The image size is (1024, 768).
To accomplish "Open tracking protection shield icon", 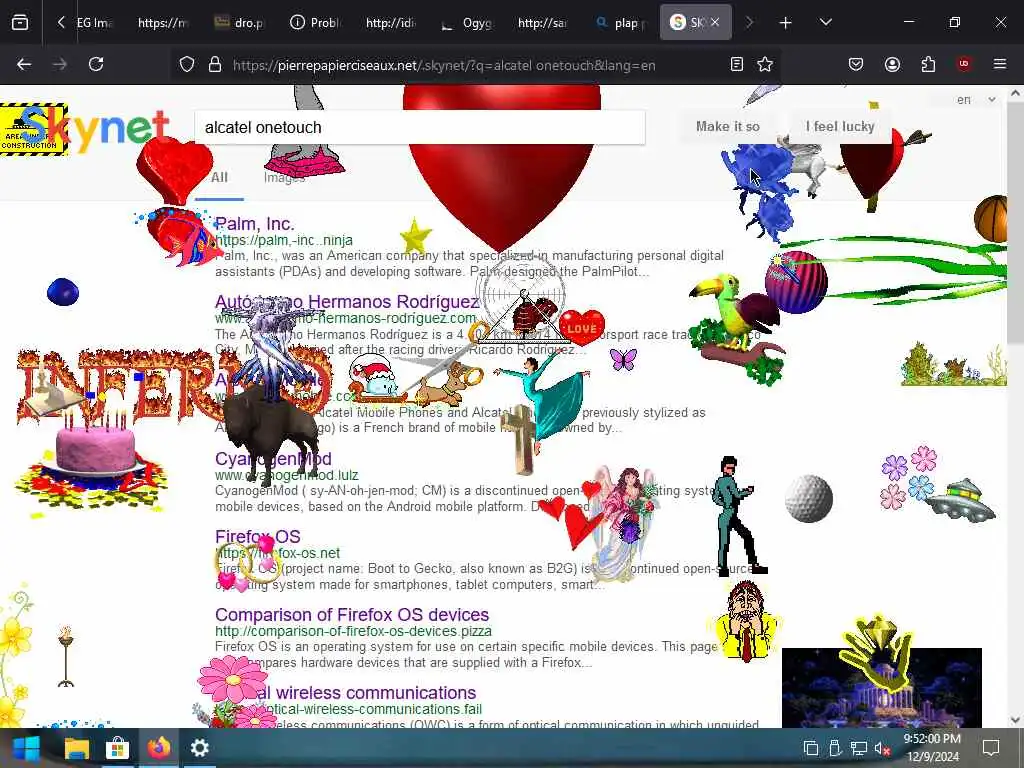I will pos(187,65).
